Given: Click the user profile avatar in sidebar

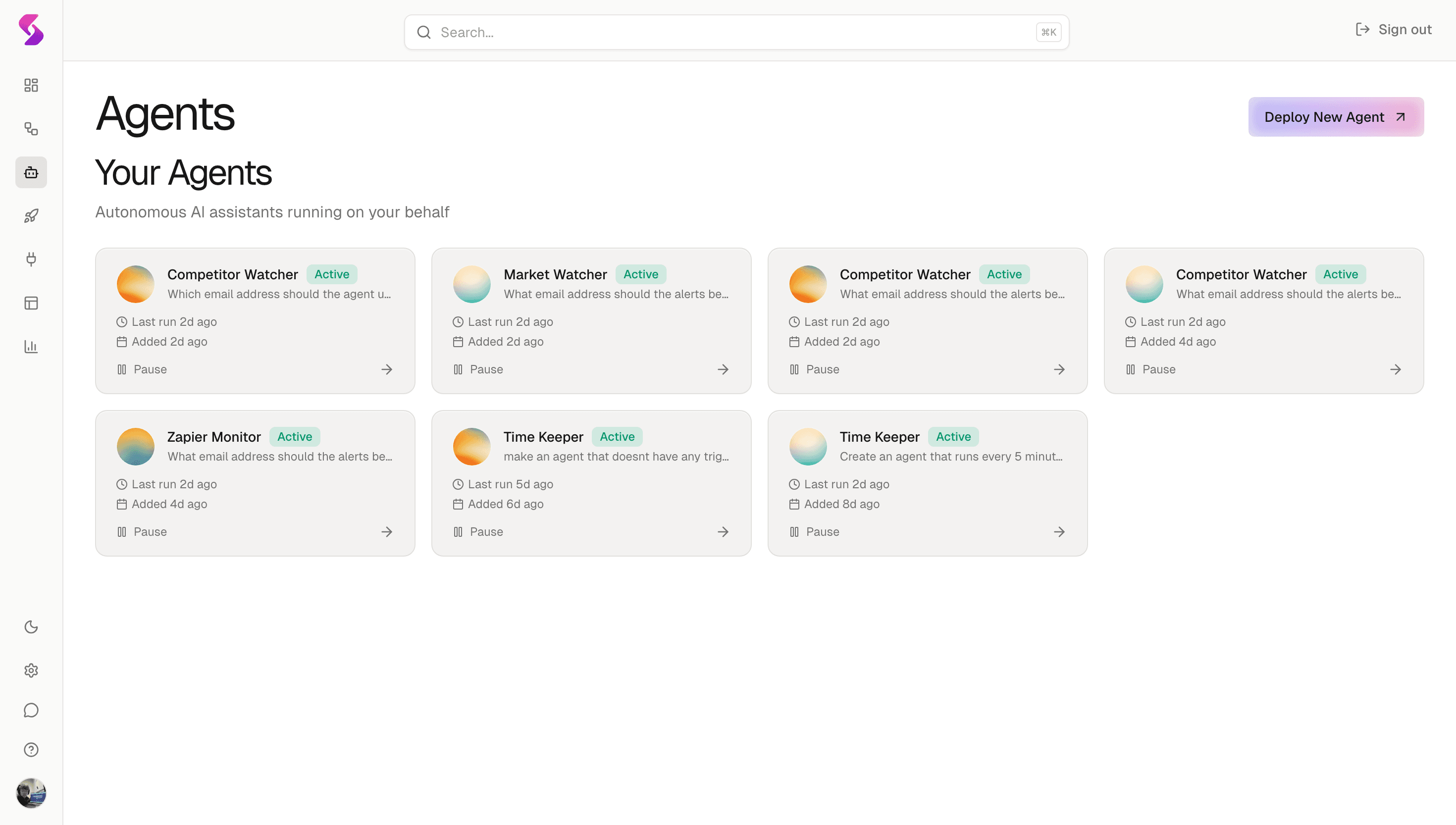Looking at the screenshot, I should (x=31, y=793).
